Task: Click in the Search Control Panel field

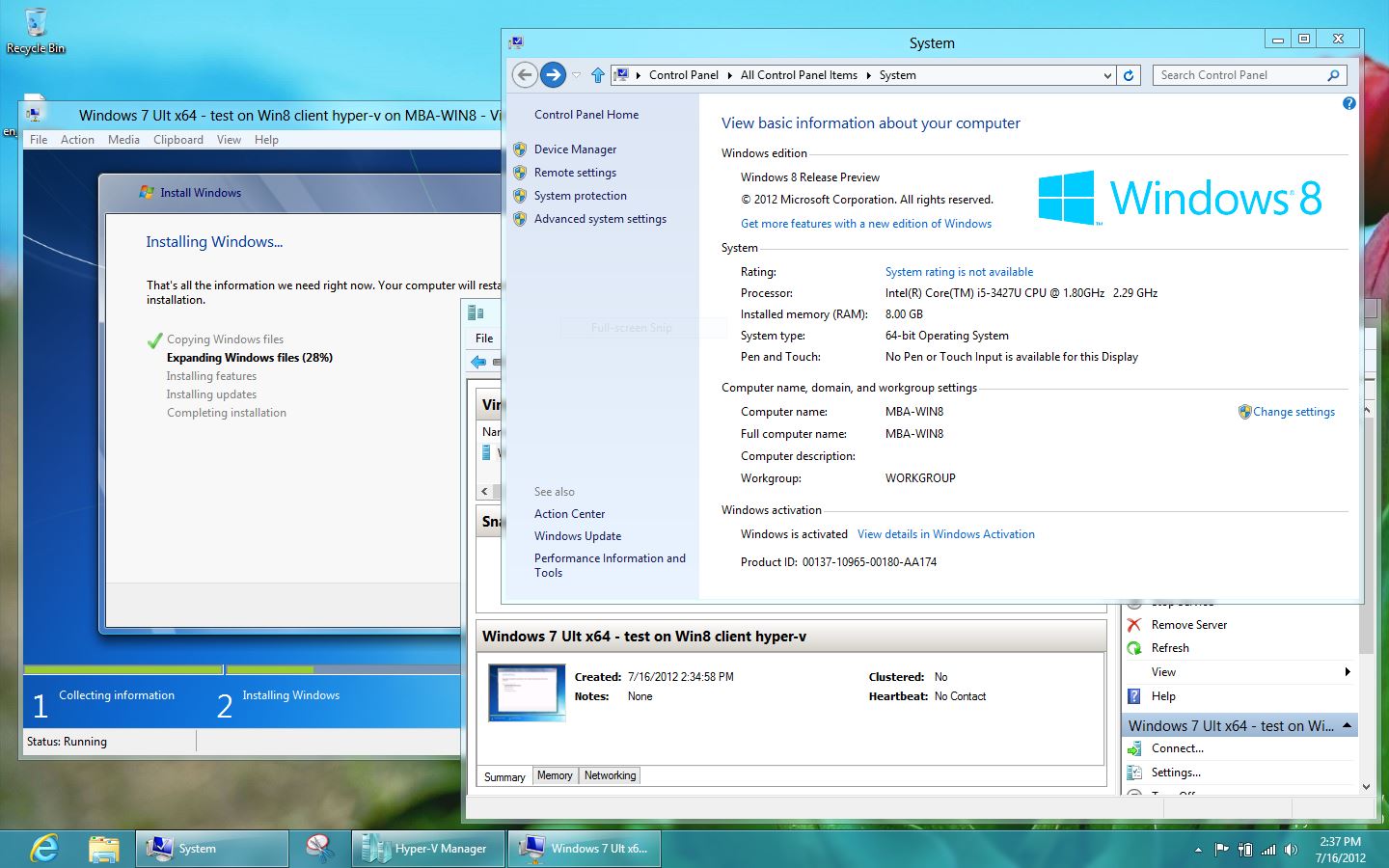Action: [1240, 75]
